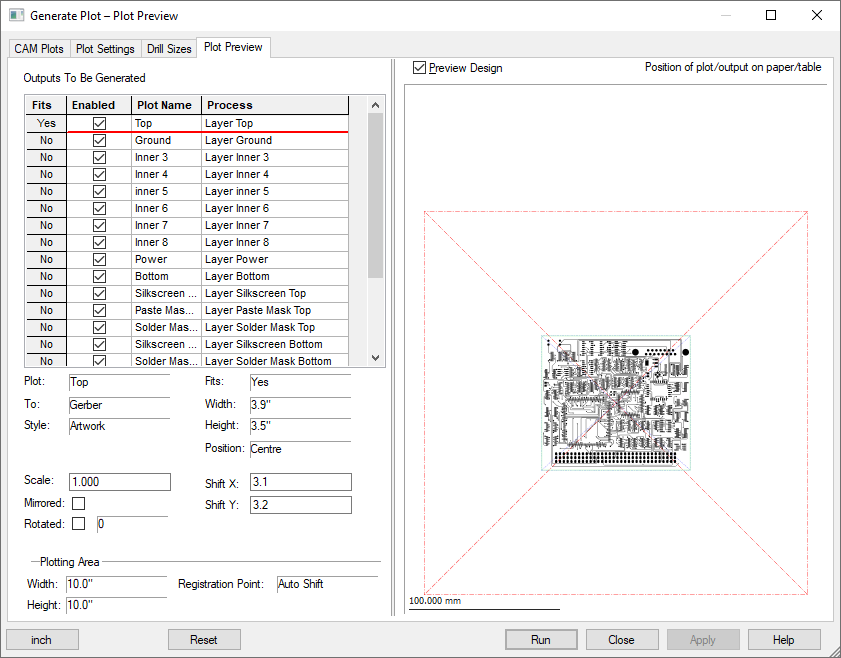Open Help for plot preview
Image resolution: width=841 pixels, height=658 pixels.
tap(784, 640)
